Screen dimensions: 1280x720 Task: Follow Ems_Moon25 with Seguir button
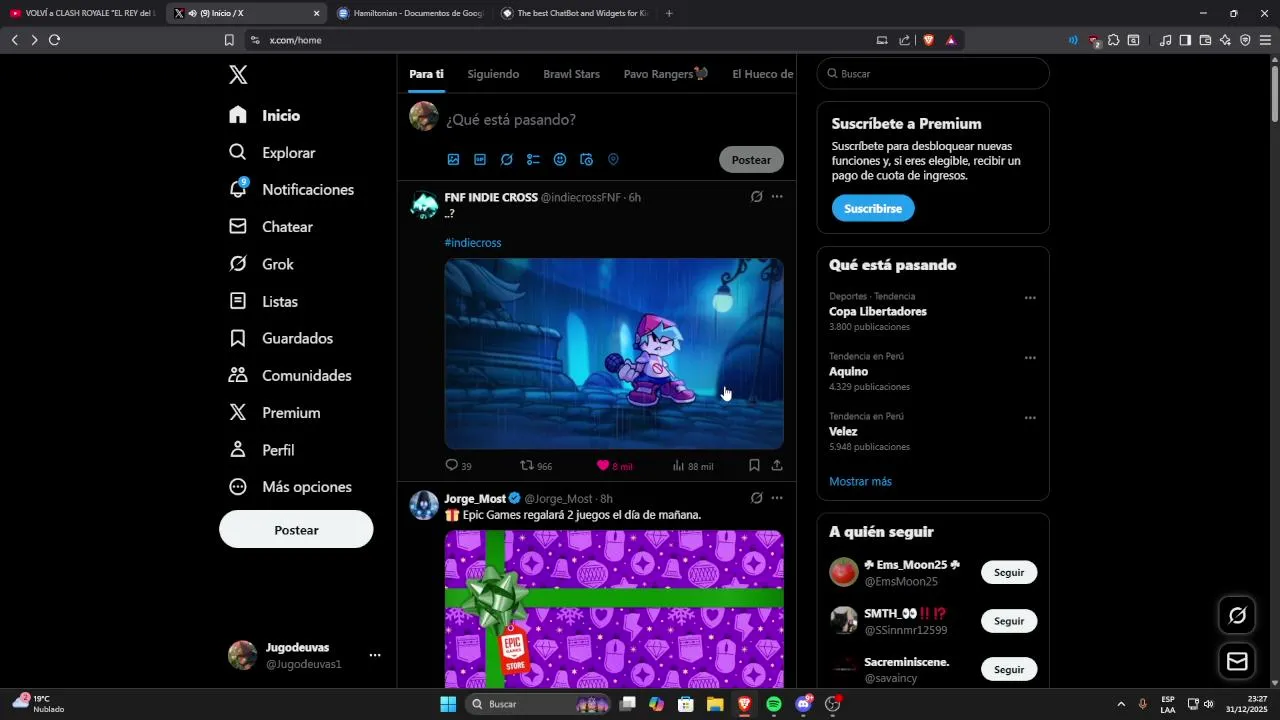click(1009, 573)
